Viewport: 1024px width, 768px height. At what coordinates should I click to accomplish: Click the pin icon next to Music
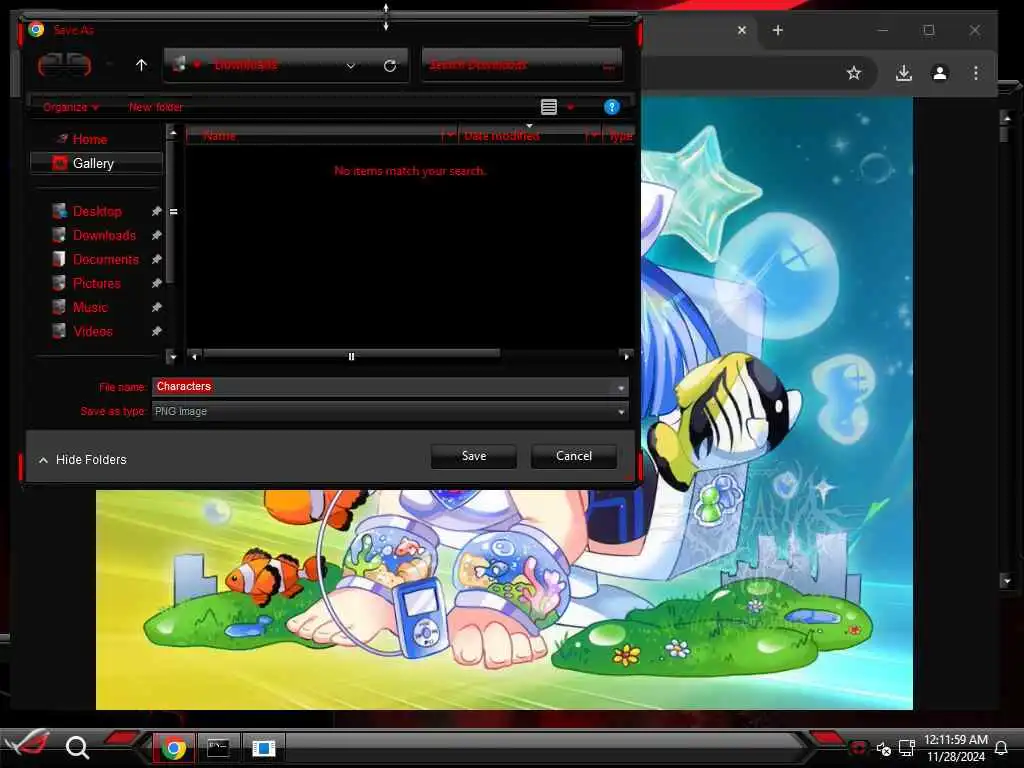click(156, 308)
